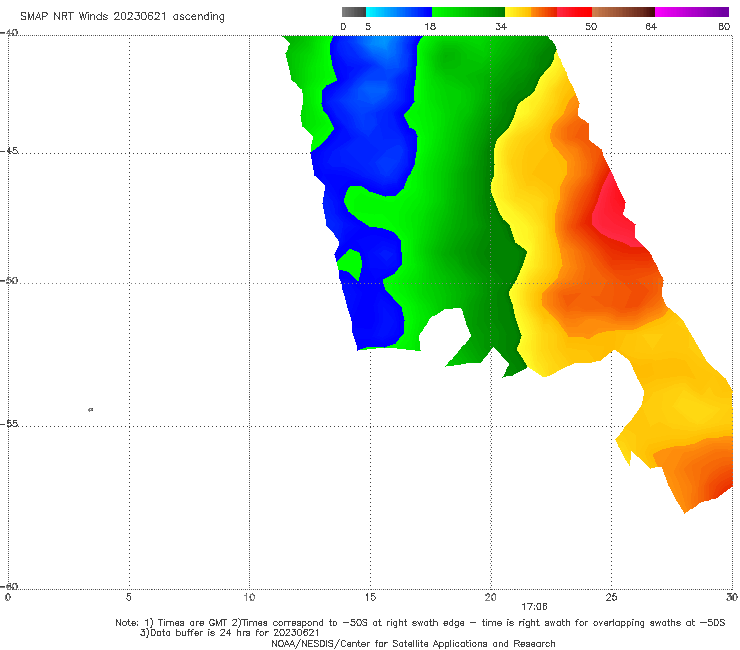The image size is (740, 650).
Task: Click the title 'SMAP NRT Winds 20230621 ascending'
Action: (122, 16)
